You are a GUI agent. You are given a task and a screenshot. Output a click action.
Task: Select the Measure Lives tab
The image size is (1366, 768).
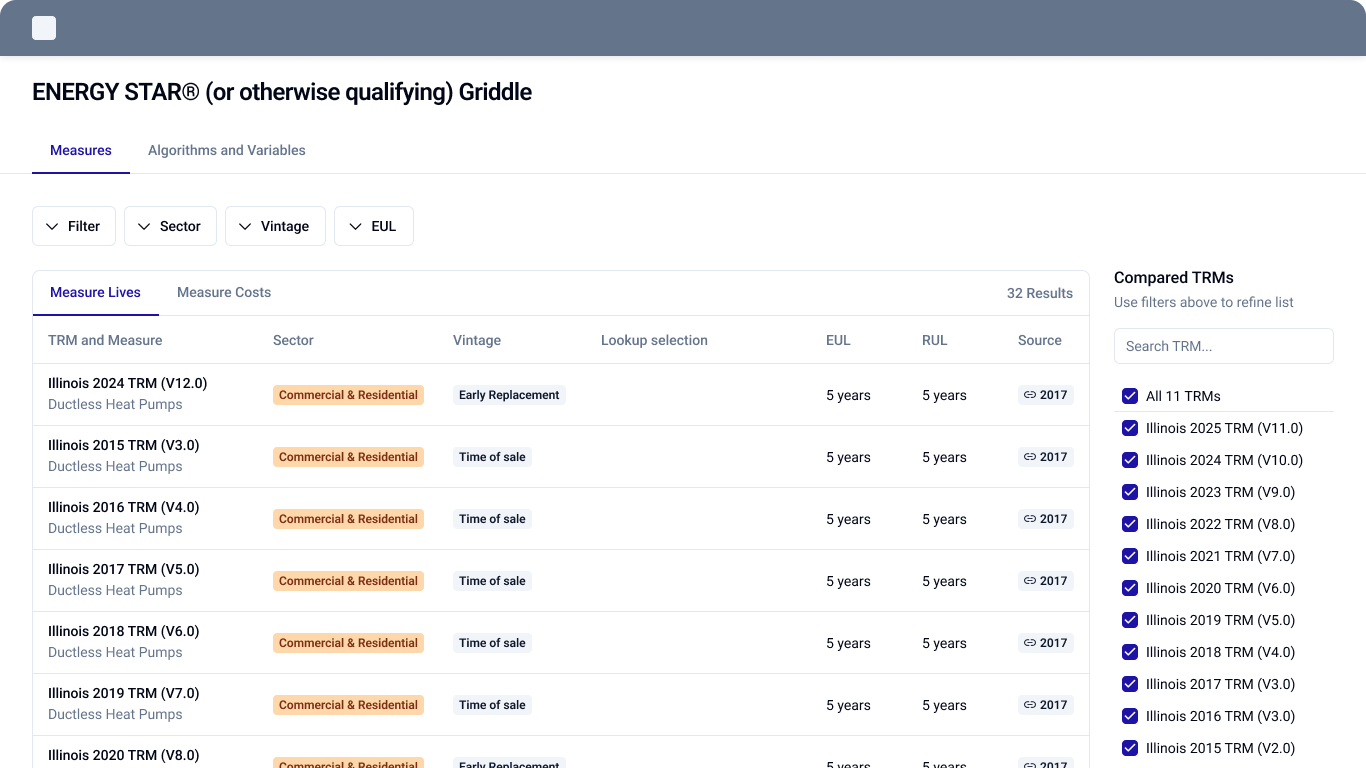coord(96,293)
